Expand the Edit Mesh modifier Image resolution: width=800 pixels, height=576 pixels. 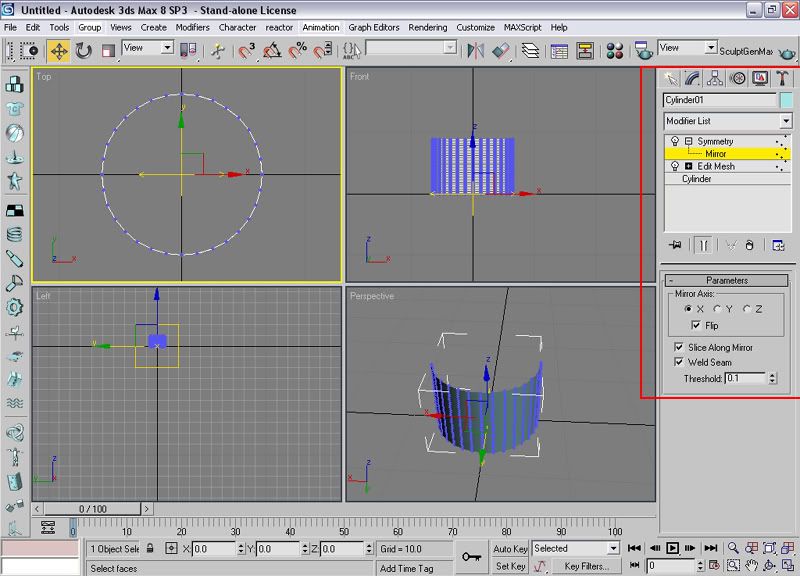coord(688,166)
